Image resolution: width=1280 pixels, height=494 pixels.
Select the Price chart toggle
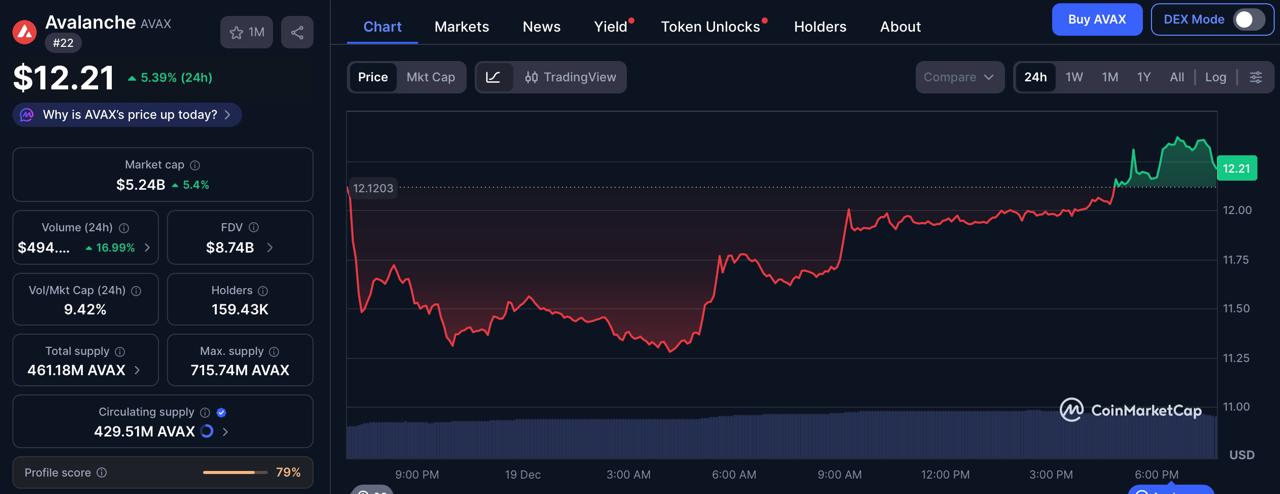[x=373, y=77]
